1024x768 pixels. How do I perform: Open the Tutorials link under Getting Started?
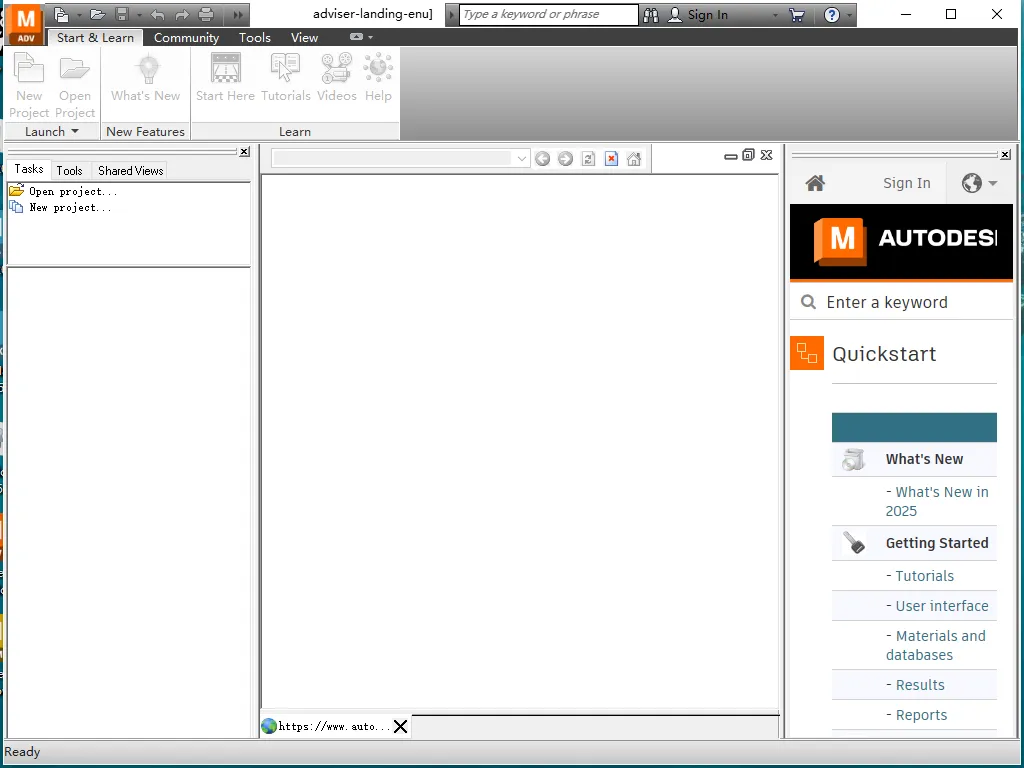pos(924,576)
